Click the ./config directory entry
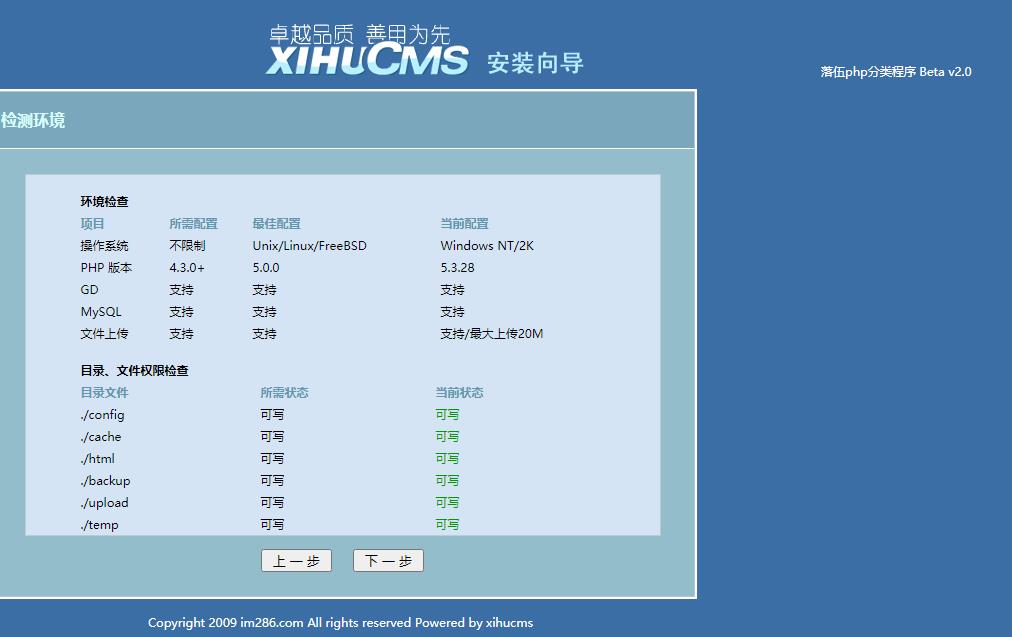Screen dimensions: 1012x637 [103, 415]
